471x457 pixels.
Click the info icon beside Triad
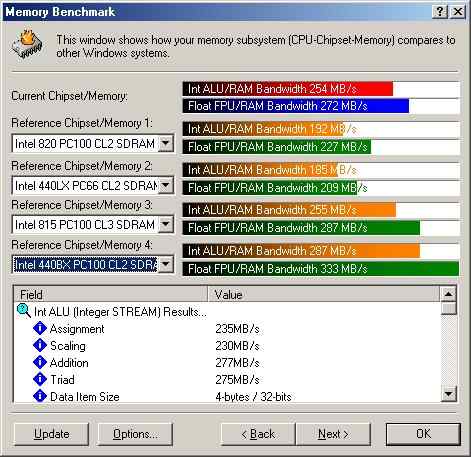[x=40, y=379]
